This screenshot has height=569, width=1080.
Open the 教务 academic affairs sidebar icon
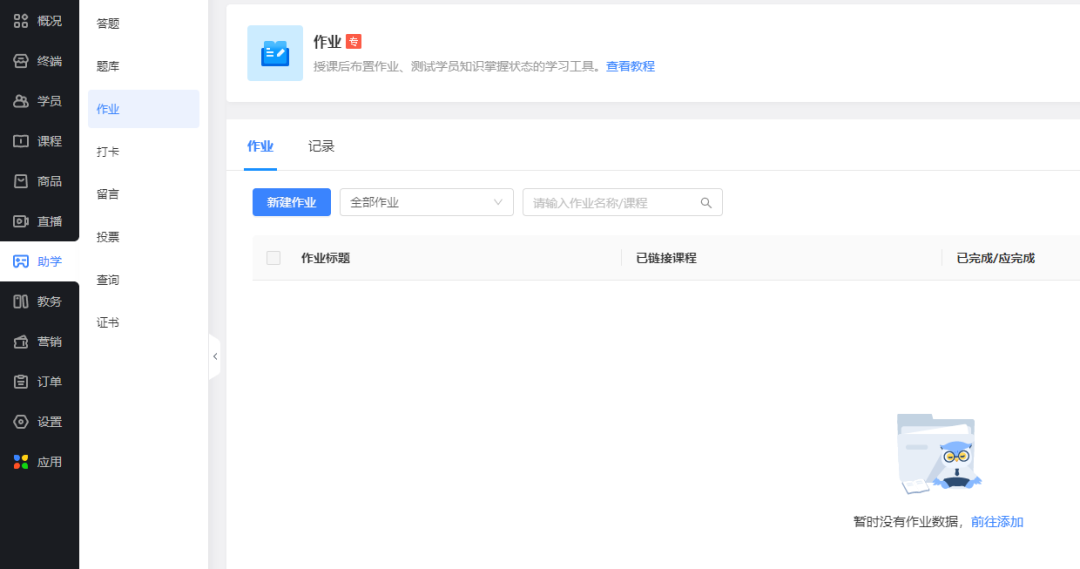(21, 302)
